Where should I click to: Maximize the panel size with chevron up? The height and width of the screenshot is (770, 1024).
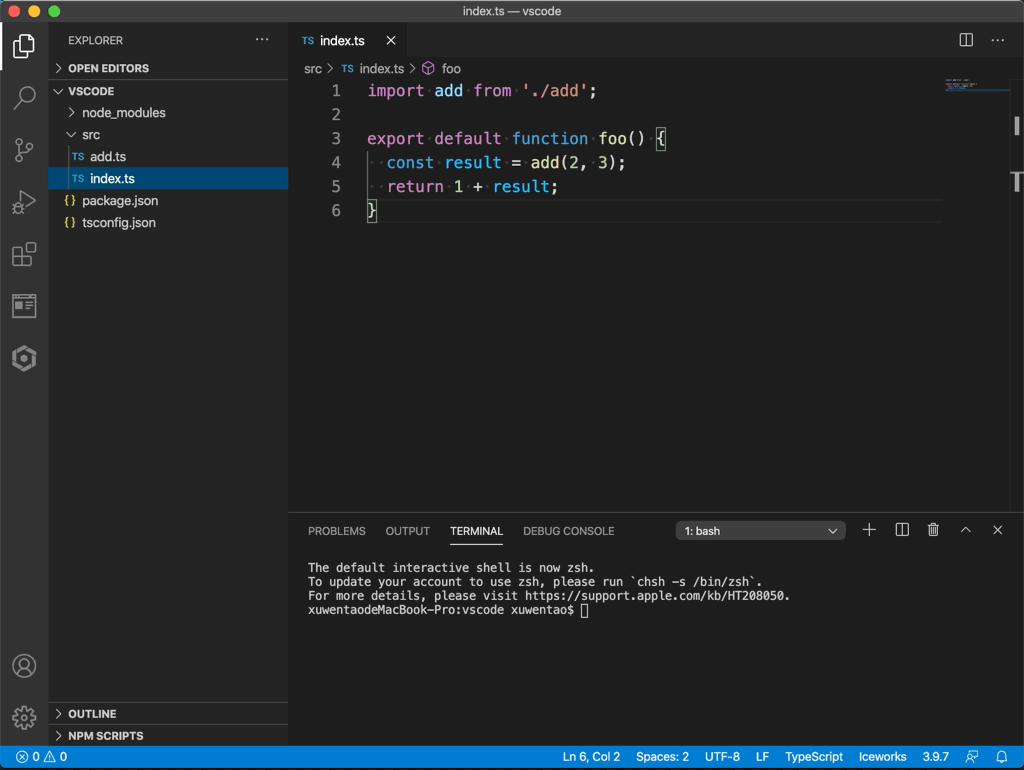pyautogui.click(x=966, y=530)
